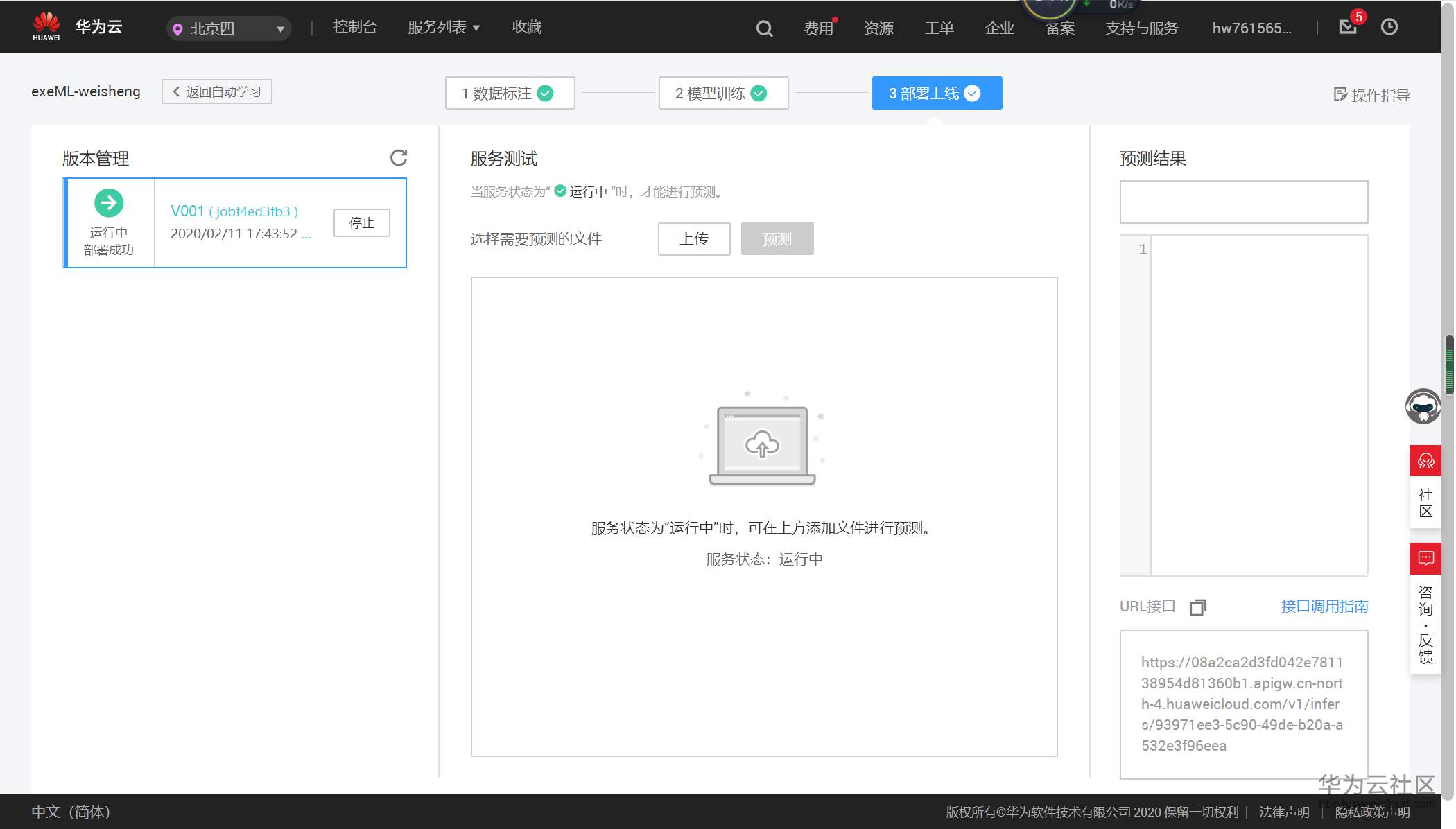Open recent history via the clock icon
1456x829 pixels.
pos(1389,26)
